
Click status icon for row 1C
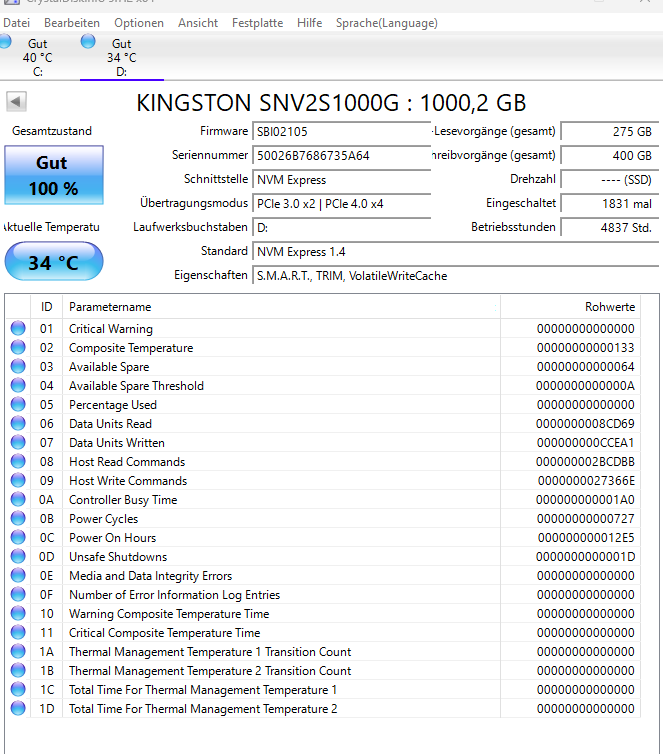tap(18, 689)
